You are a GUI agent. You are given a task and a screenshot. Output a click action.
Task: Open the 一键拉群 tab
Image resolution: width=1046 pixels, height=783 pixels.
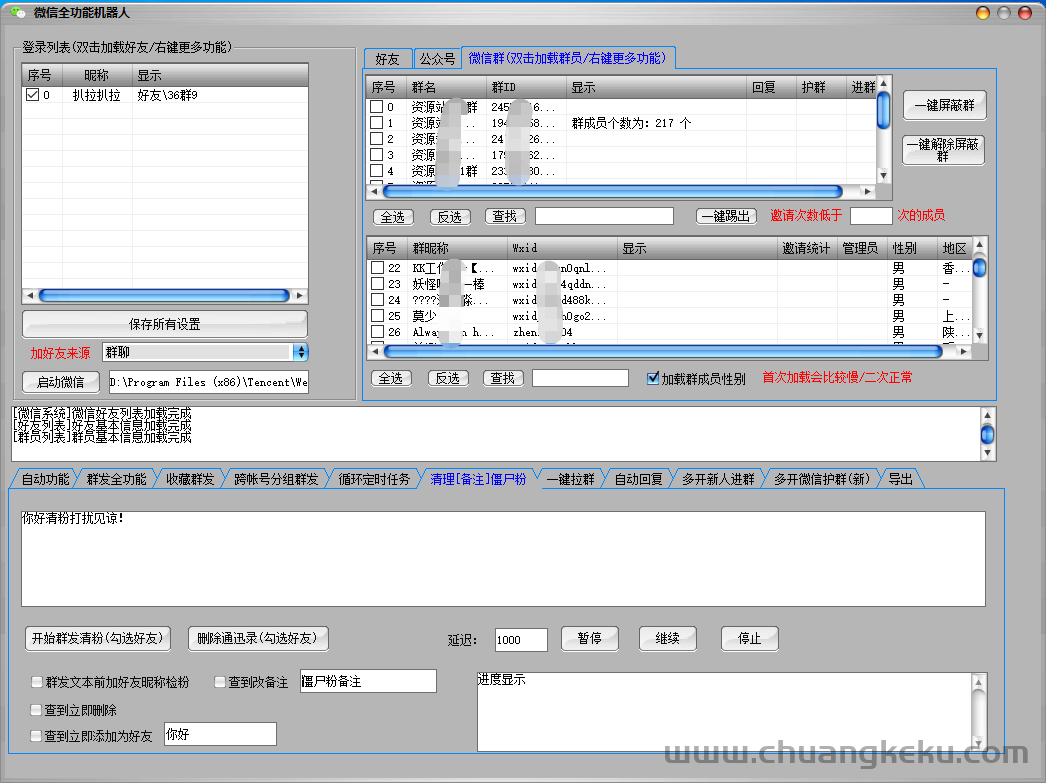571,479
